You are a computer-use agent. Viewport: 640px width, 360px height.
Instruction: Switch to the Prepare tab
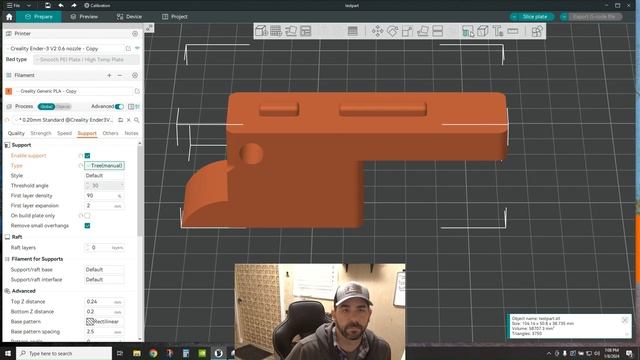(39, 17)
